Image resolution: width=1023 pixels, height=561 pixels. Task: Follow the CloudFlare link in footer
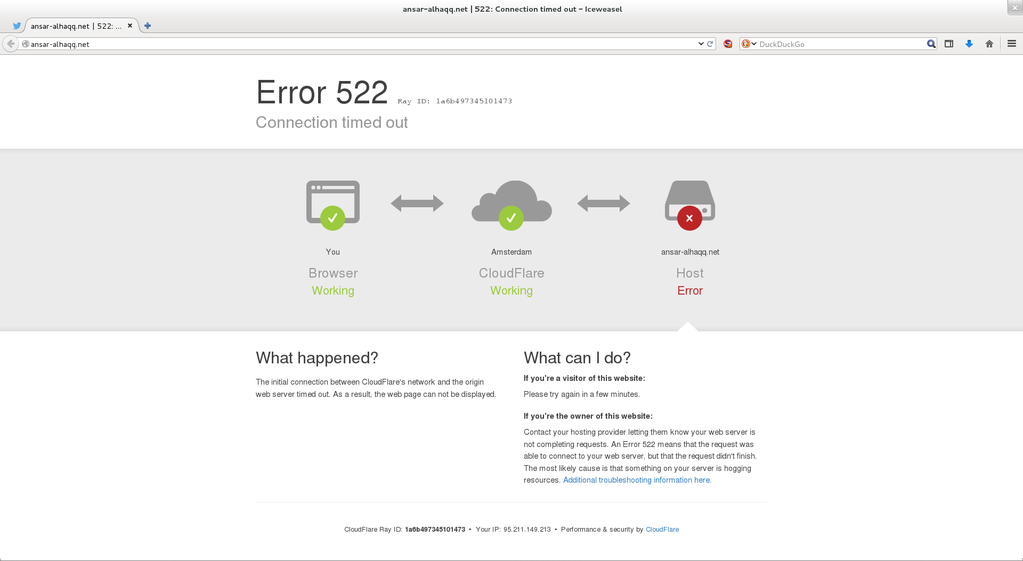click(662, 529)
